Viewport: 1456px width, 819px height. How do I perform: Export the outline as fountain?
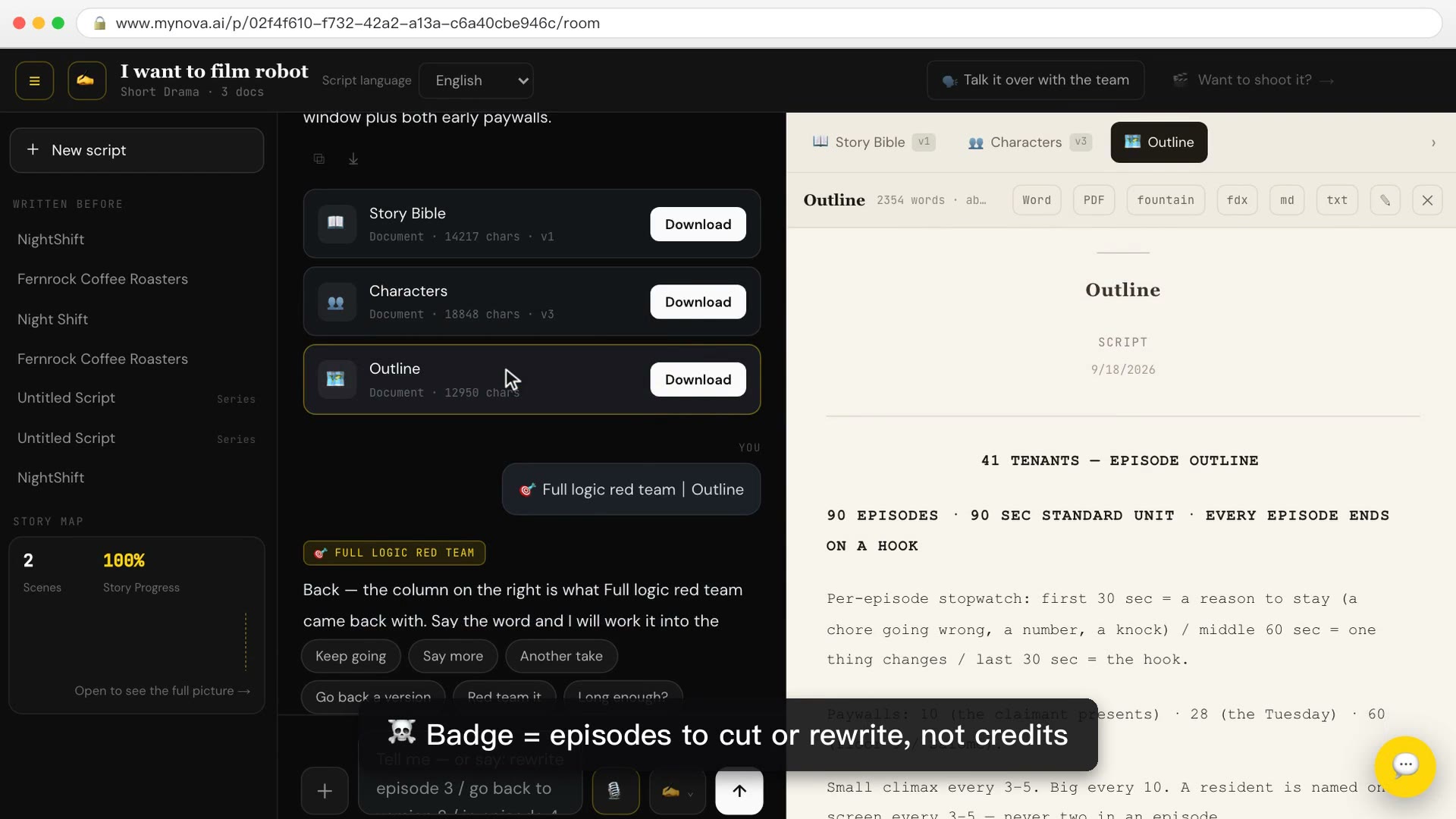tap(1166, 200)
